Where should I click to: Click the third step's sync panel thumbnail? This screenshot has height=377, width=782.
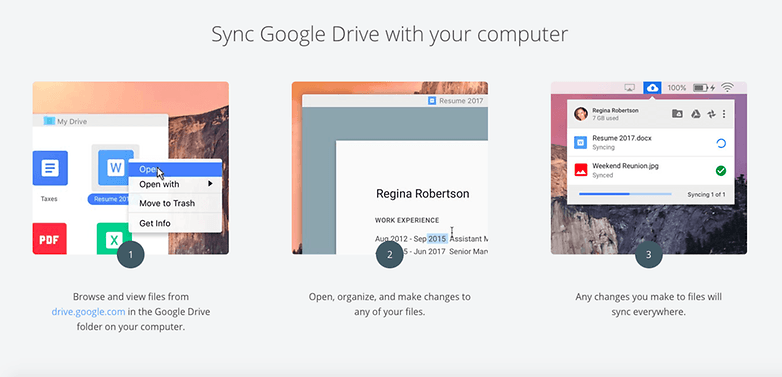649,168
